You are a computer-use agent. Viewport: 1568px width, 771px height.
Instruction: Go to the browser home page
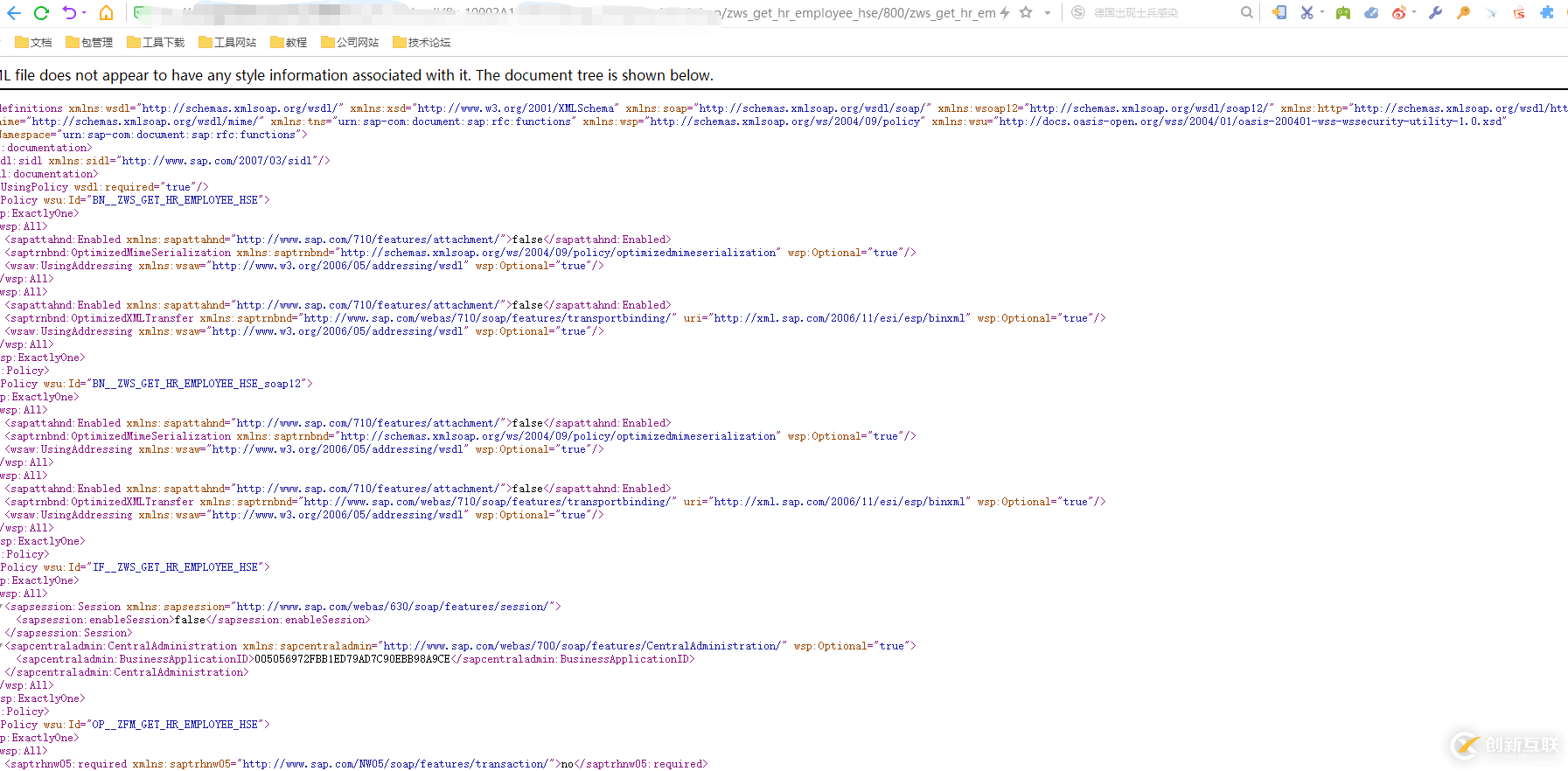[106, 13]
